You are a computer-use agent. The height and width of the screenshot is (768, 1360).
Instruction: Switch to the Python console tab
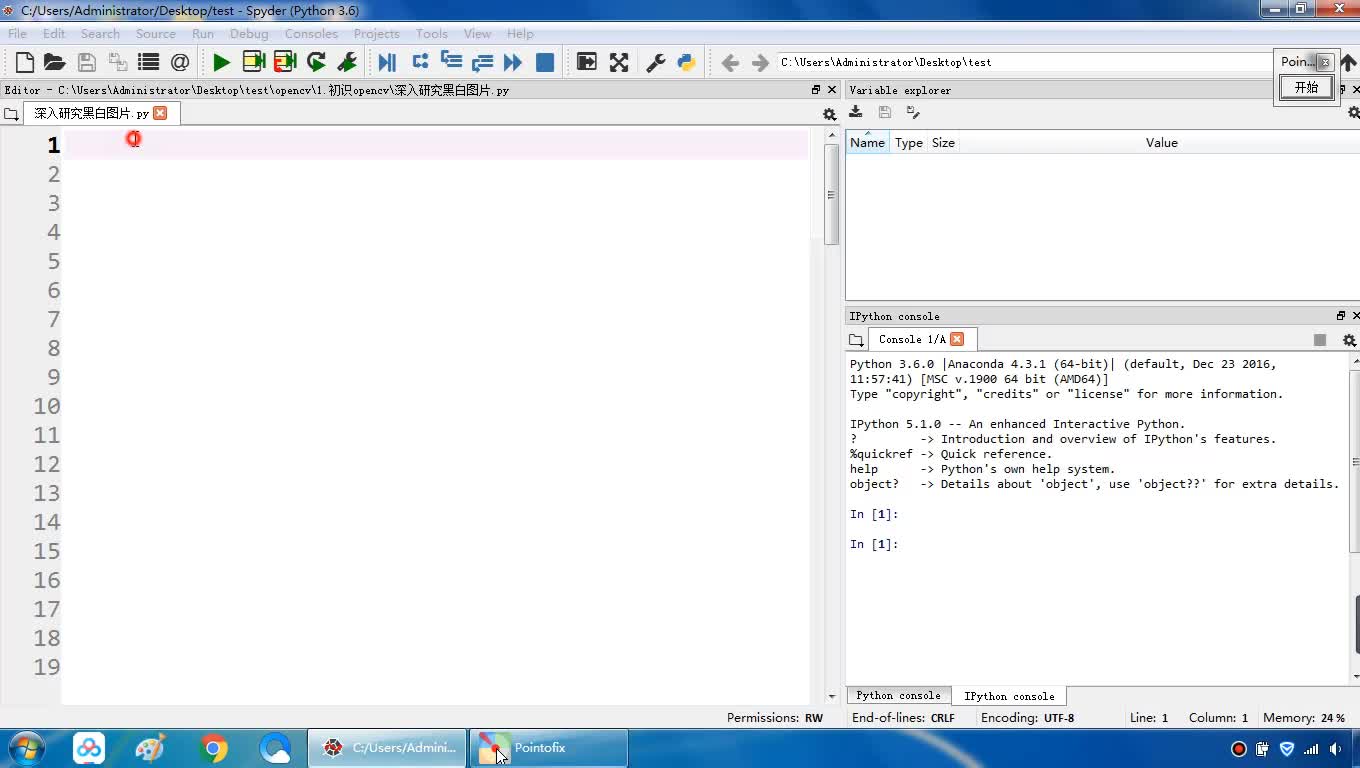(x=898, y=696)
